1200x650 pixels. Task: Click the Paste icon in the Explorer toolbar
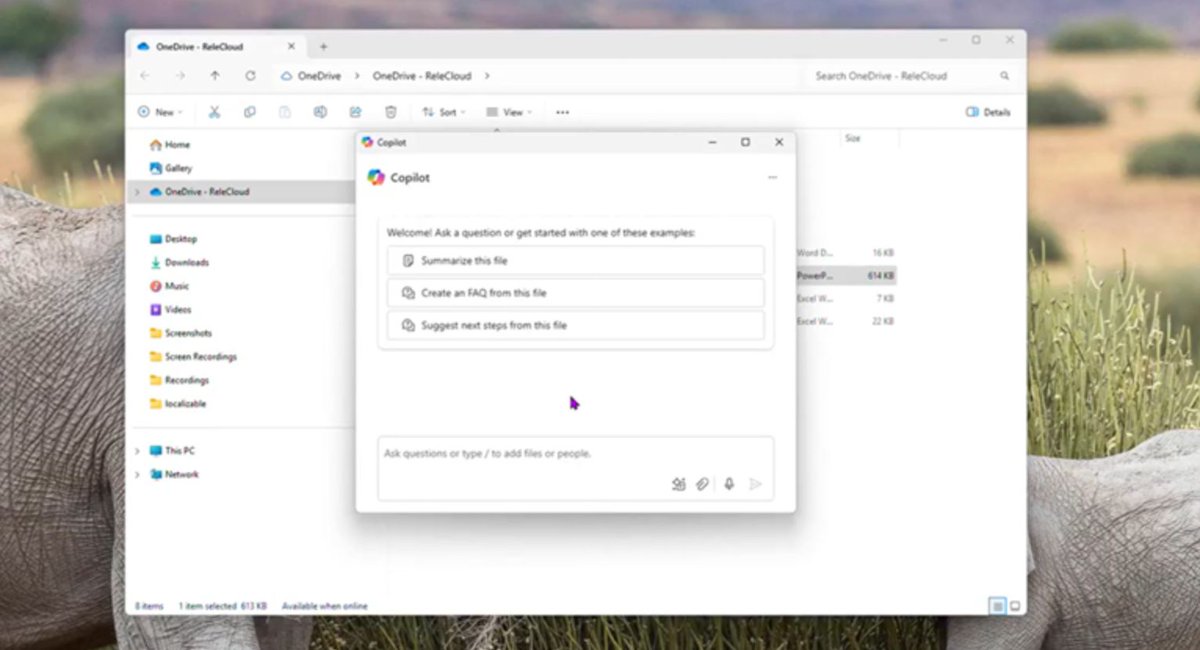[285, 112]
